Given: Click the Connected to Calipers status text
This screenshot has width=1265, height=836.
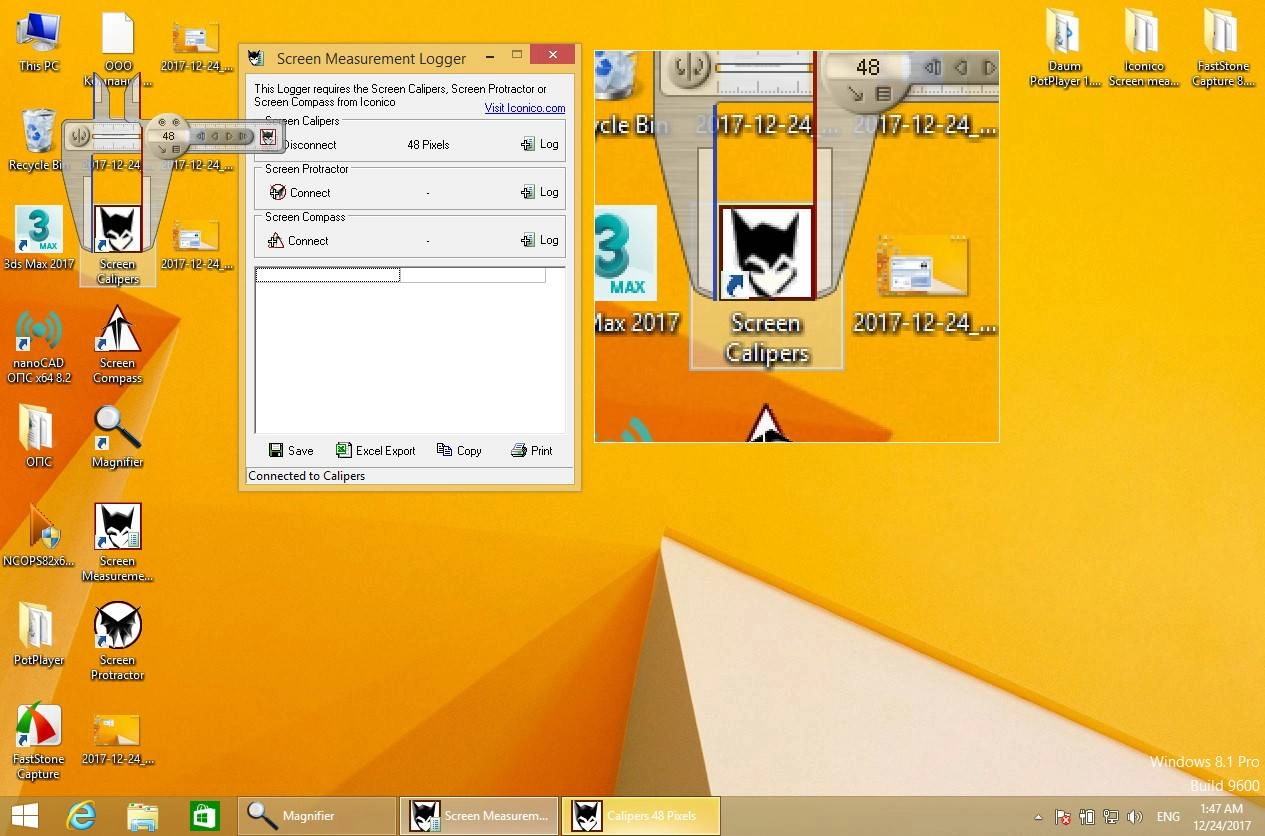Looking at the screenshot, I should 307,476.
